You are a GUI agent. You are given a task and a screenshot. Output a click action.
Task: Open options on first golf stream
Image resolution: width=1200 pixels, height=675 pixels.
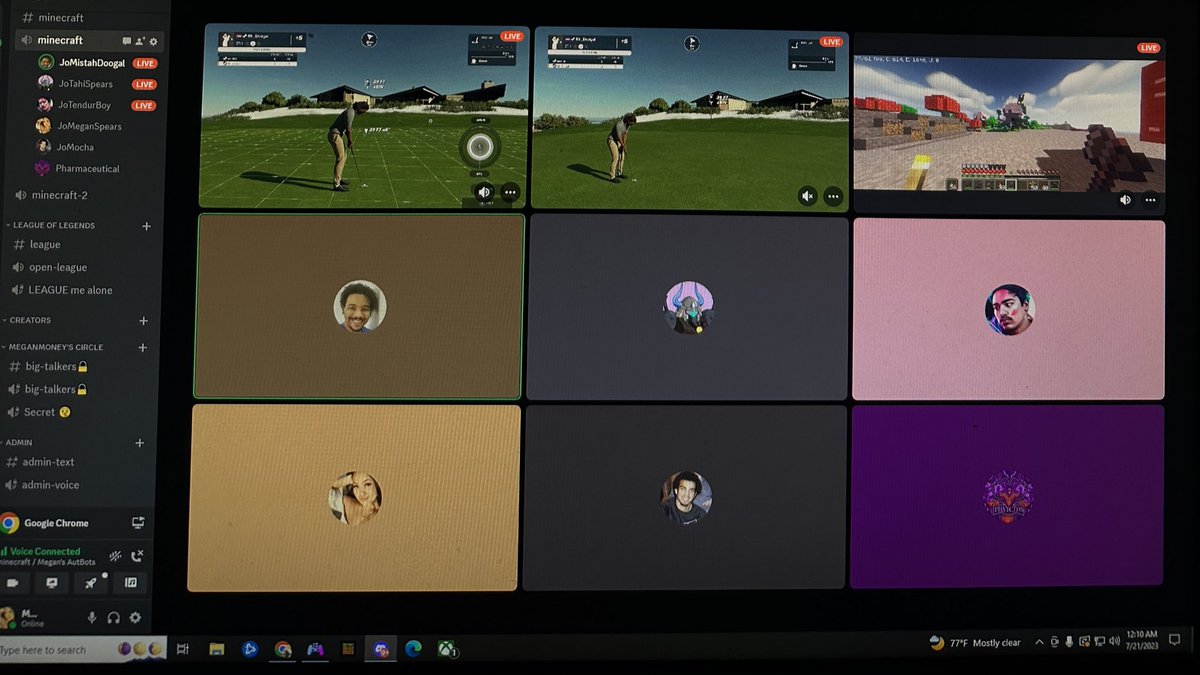510,192
